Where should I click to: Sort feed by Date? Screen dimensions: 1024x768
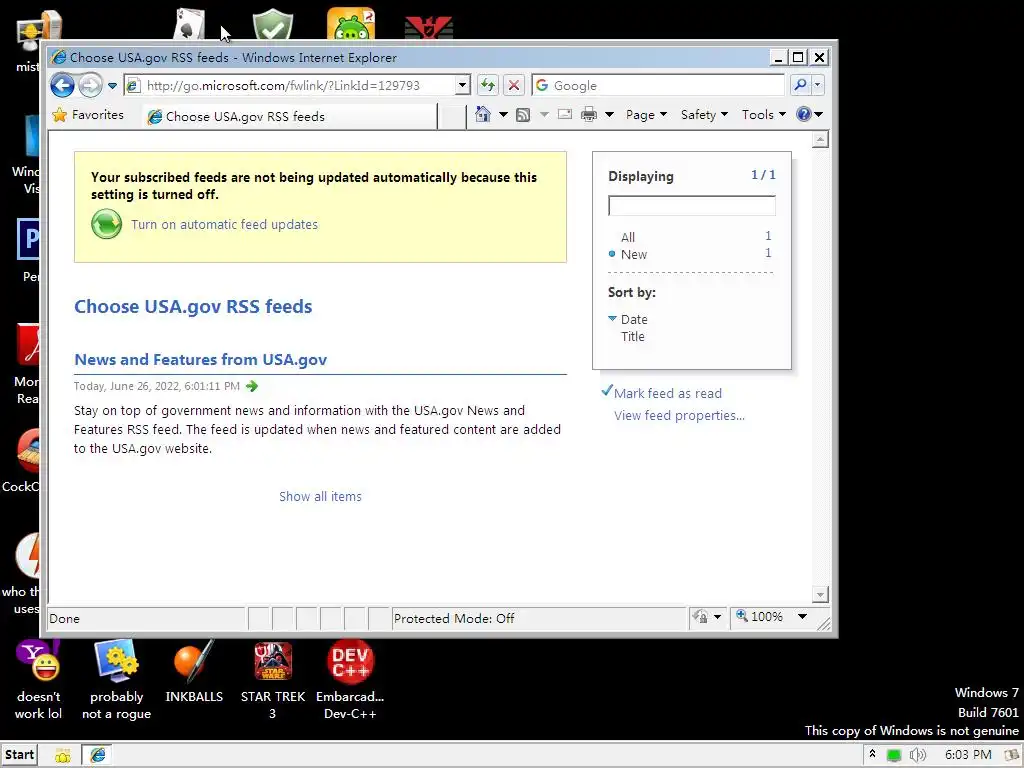click(634, 319)
